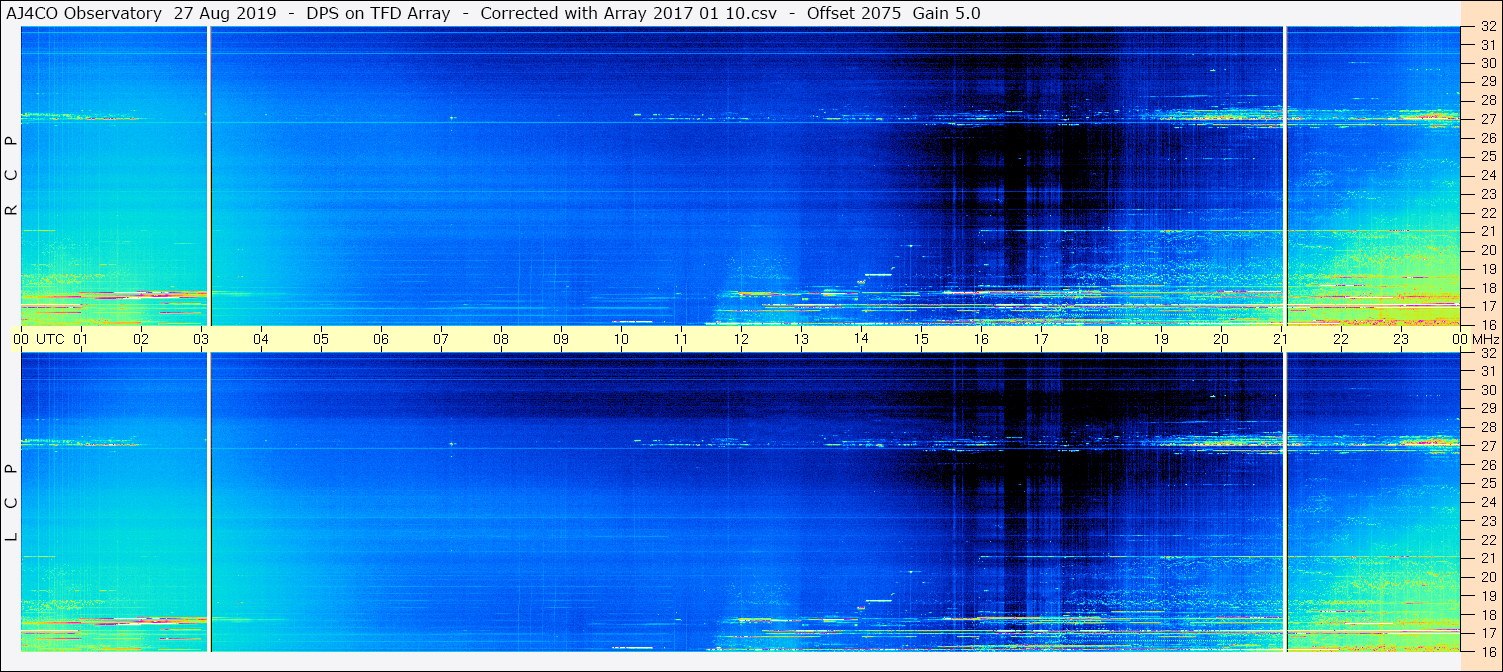
Task: Select the 18 MHz label of LCP panel
Action: [1487, 614]
